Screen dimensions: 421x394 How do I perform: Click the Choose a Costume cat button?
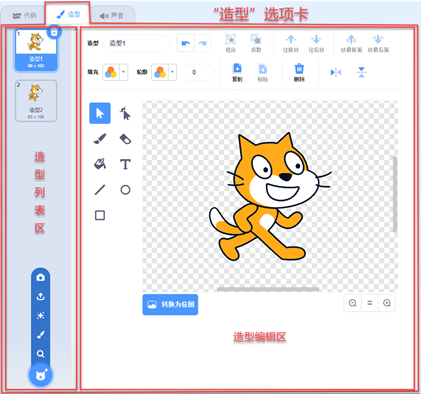point(41,375)
